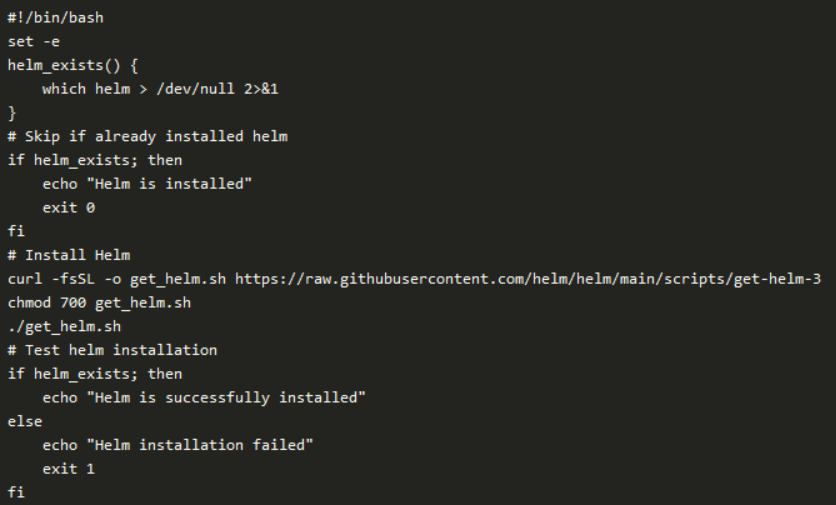Viewport: 836px width, 505px height.
Task: Place cursor on the else keyword
Action: [x=25, y=421]
